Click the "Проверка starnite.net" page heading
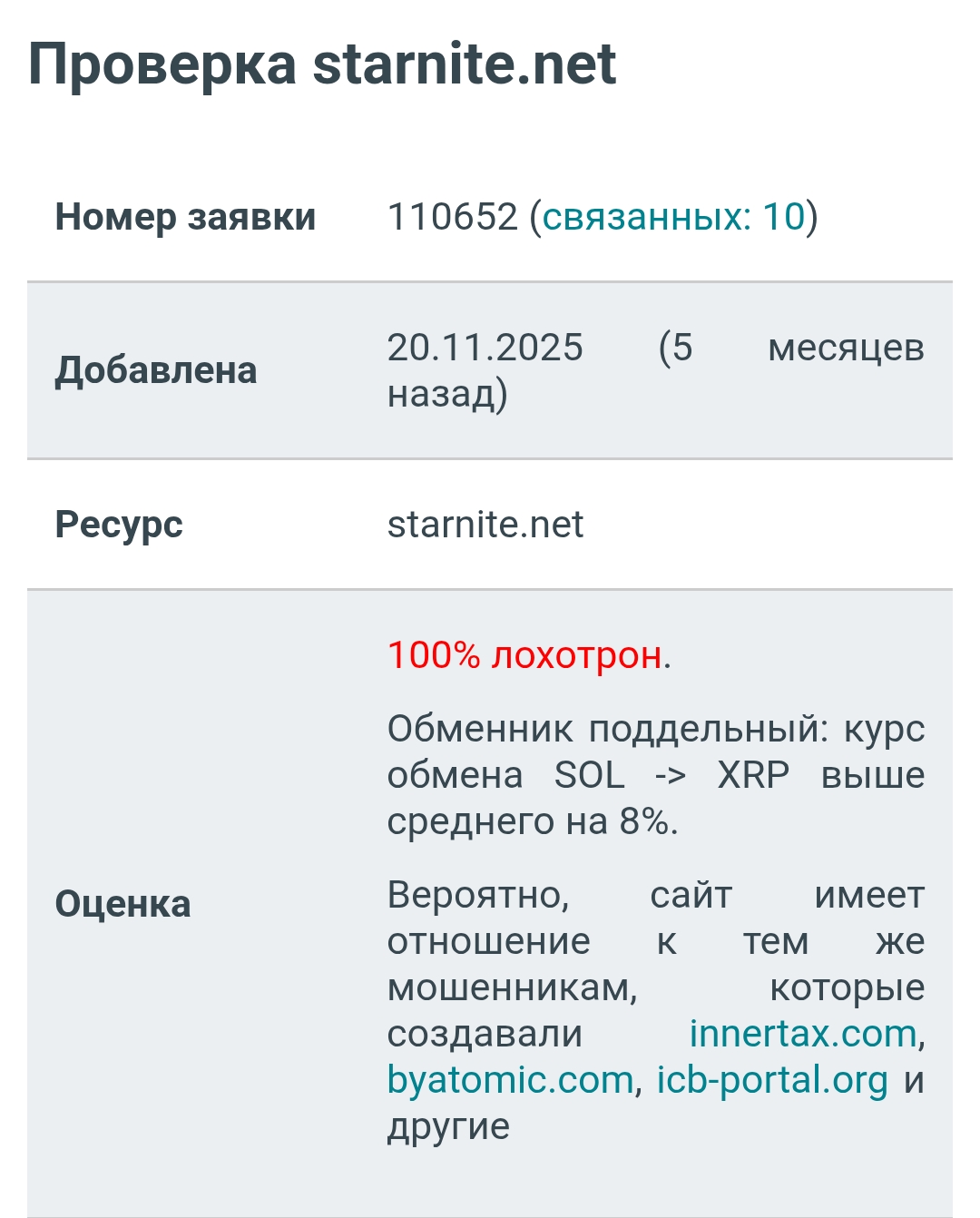980x1218 pixels. click(322, 64)
